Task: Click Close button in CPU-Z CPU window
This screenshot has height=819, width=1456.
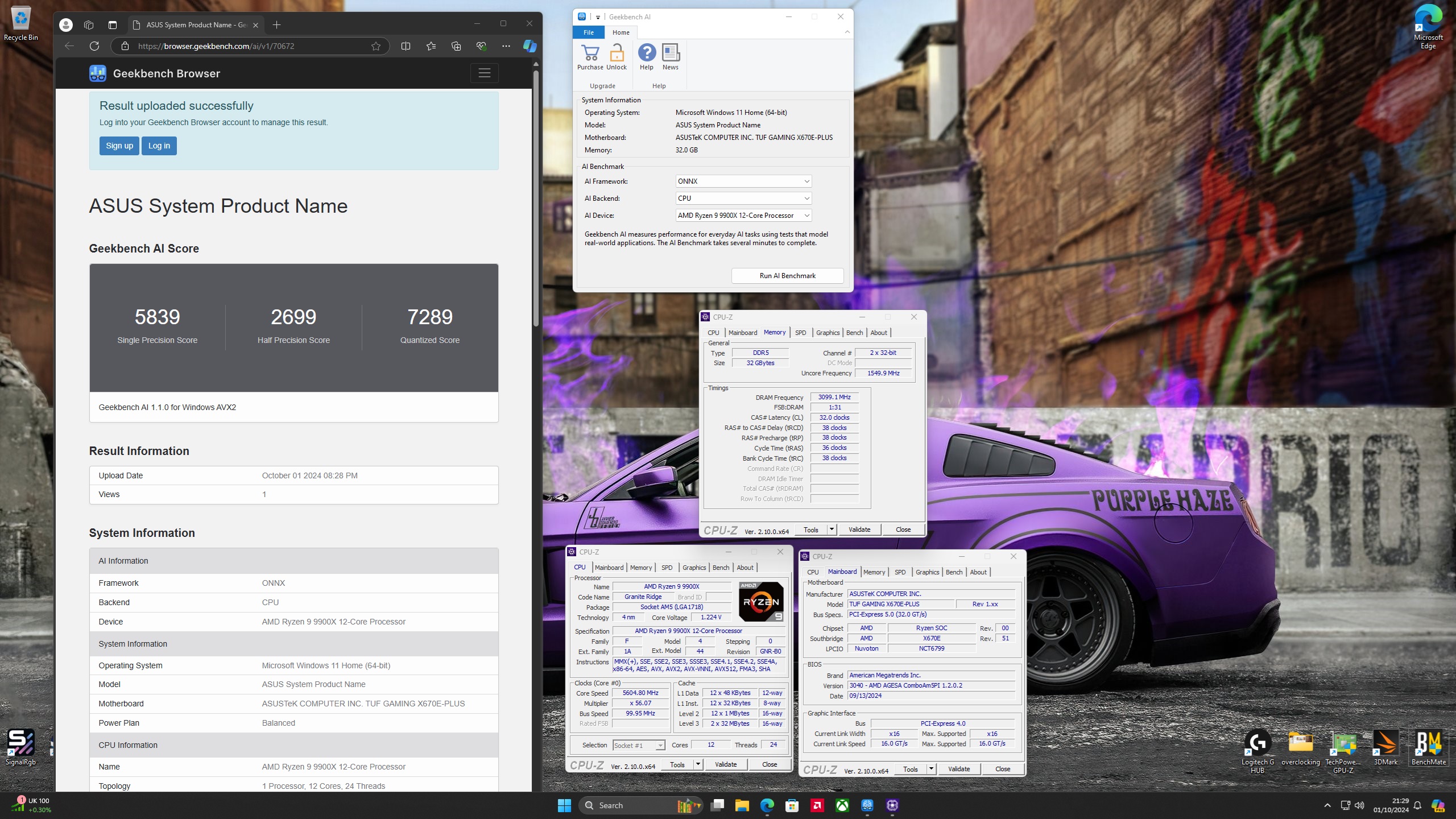Action: [770, 764]
